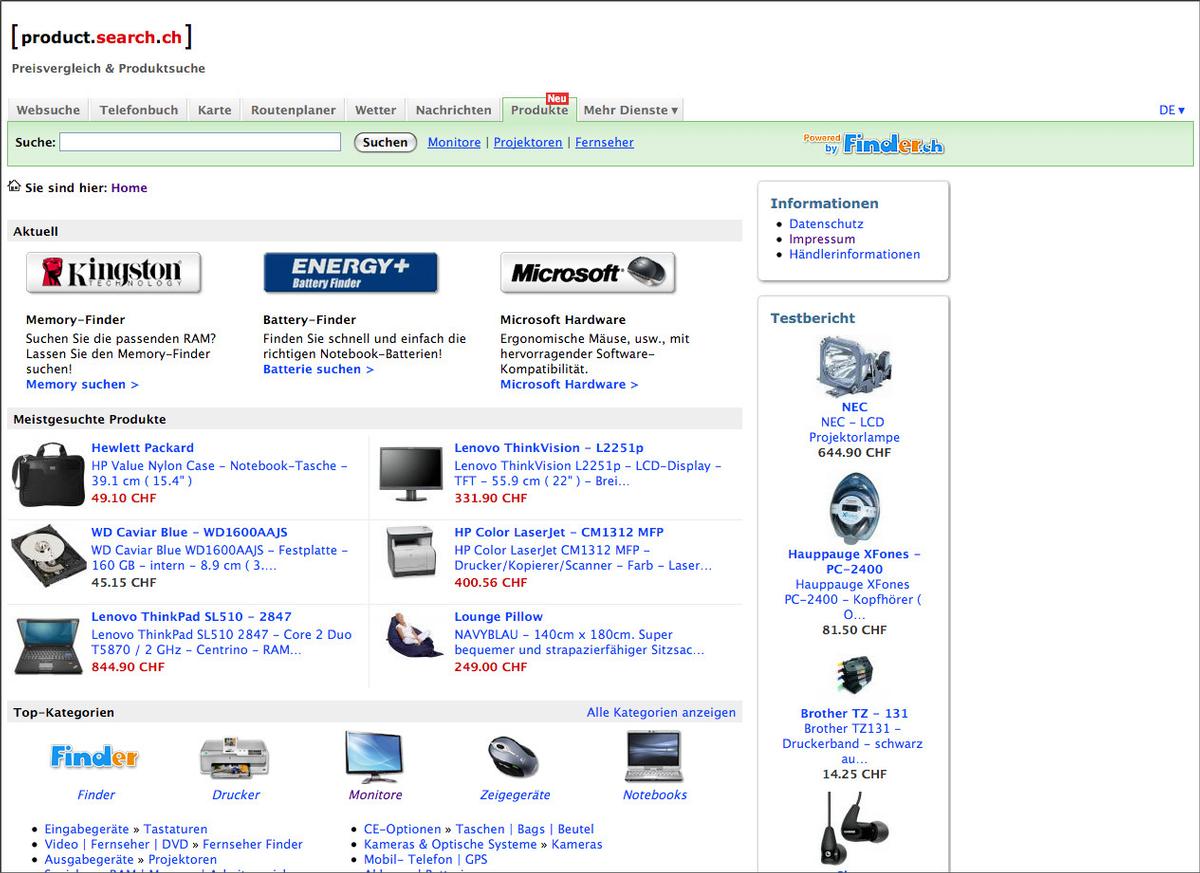Click the 'Mobil- Telefon | GPS' link
Image resolution: width=1200 pixels, height=873 pixels.
(x=425, y=859)
